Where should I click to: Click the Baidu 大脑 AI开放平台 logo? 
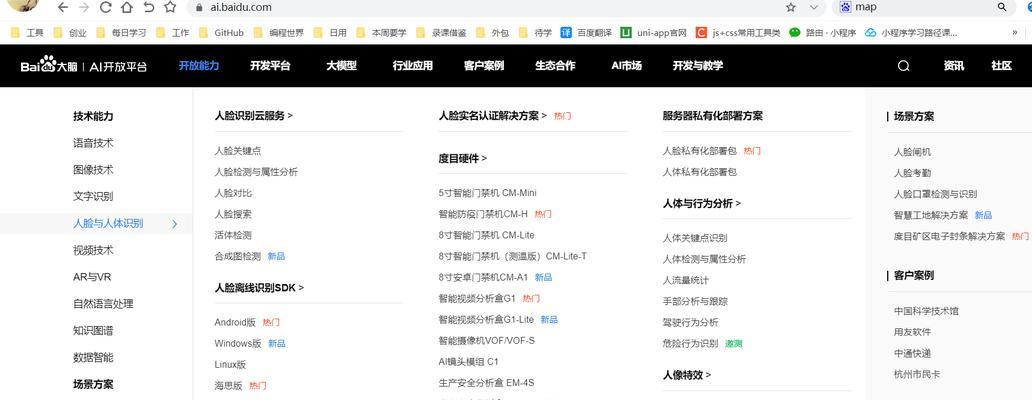click(x=84, y=66)
